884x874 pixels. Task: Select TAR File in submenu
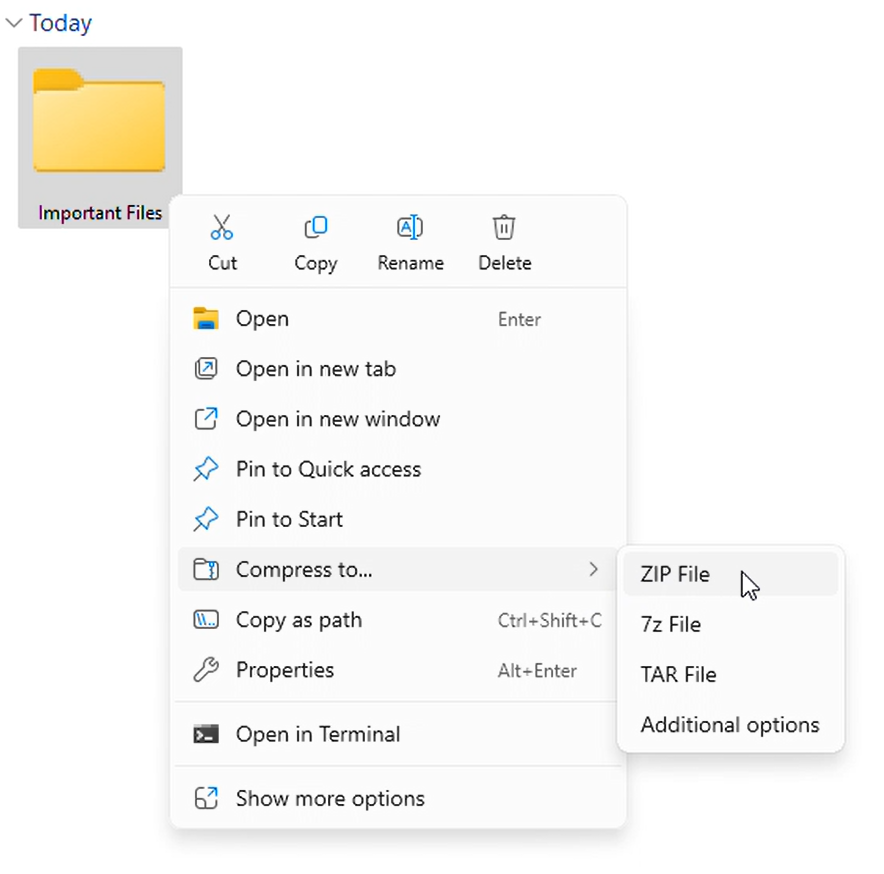pos(731,674)
